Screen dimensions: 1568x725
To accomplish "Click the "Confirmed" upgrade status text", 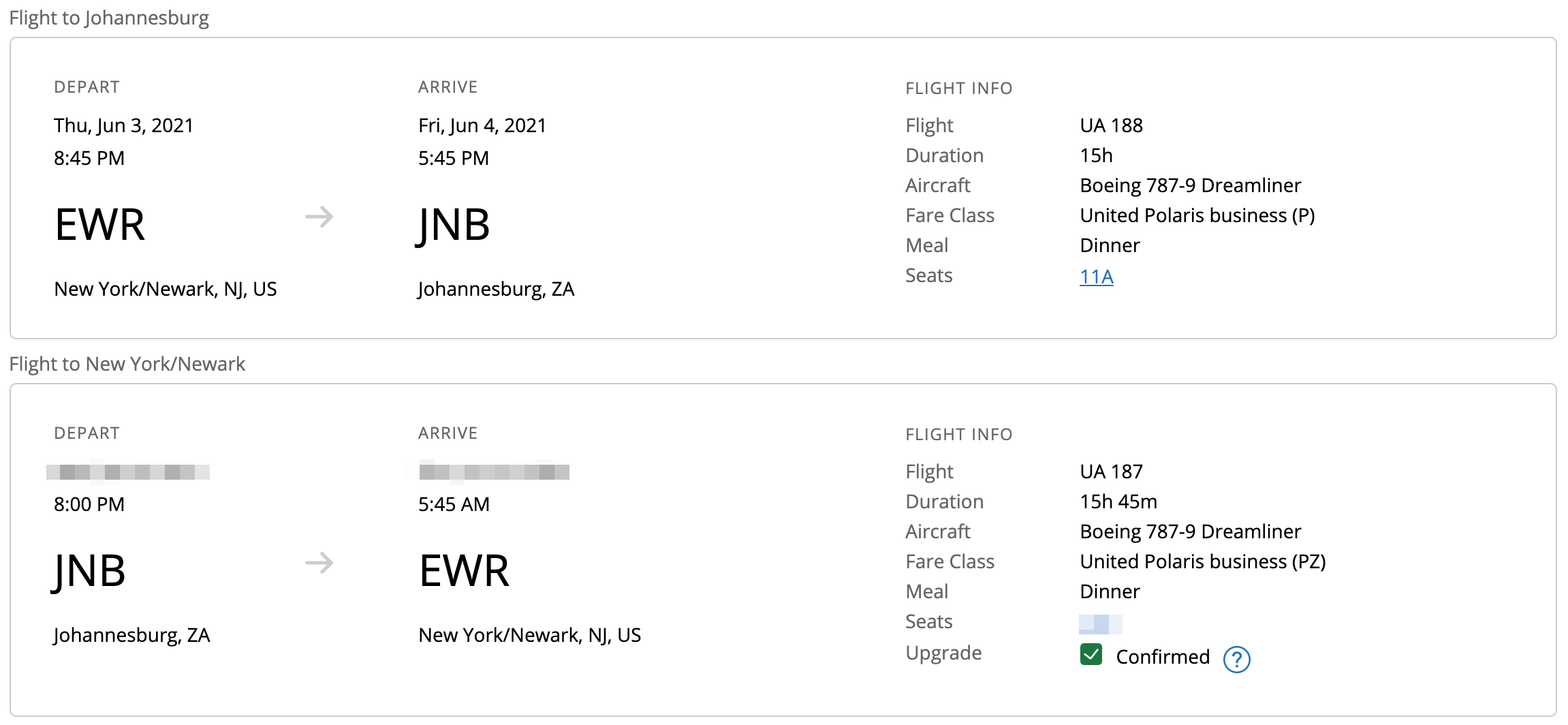I will 1163,657.
